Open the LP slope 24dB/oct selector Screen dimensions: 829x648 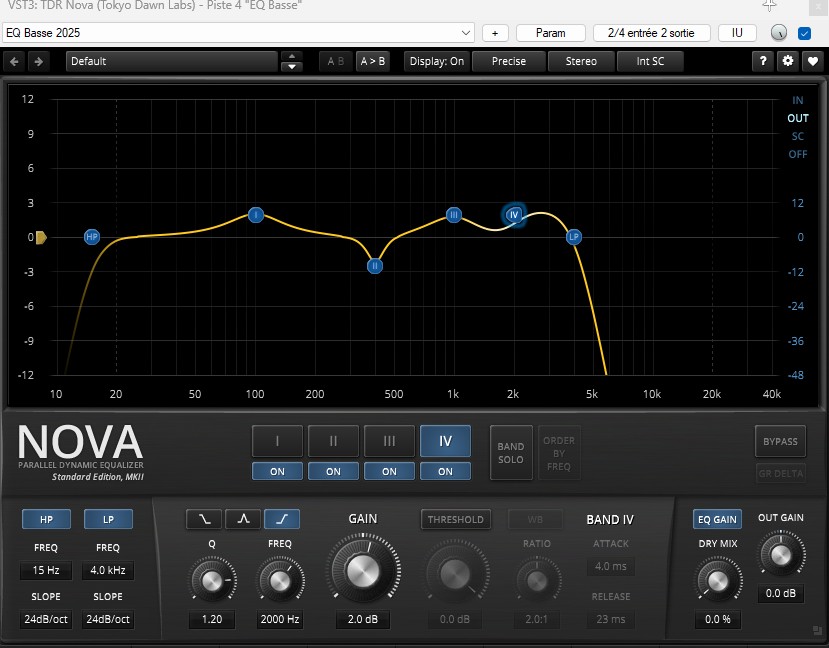coord(108,619)
